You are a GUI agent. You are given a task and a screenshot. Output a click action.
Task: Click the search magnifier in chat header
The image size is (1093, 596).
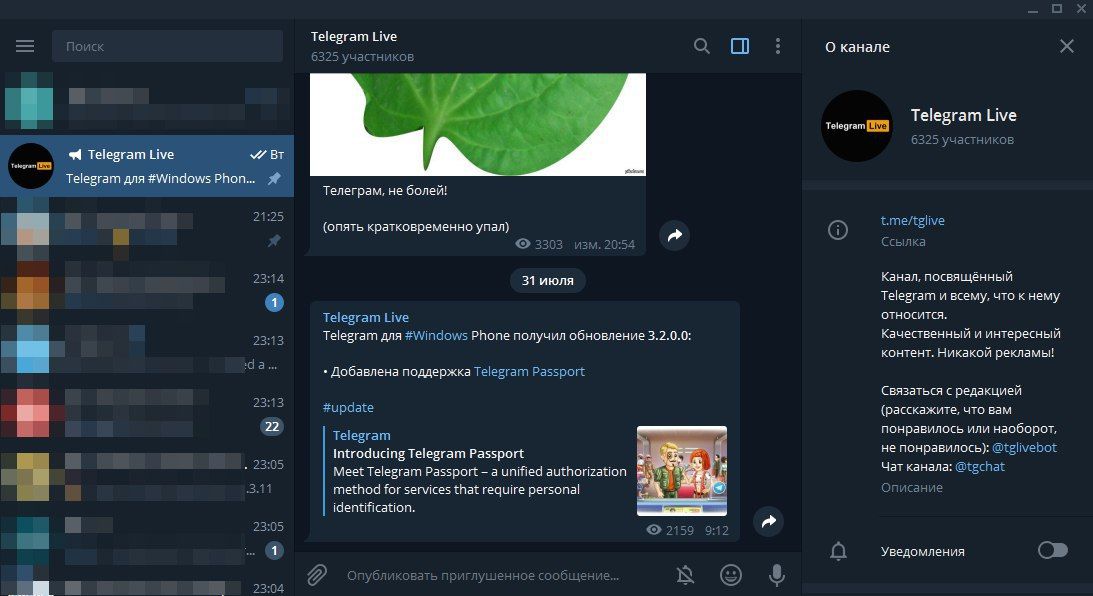(702, 46)
